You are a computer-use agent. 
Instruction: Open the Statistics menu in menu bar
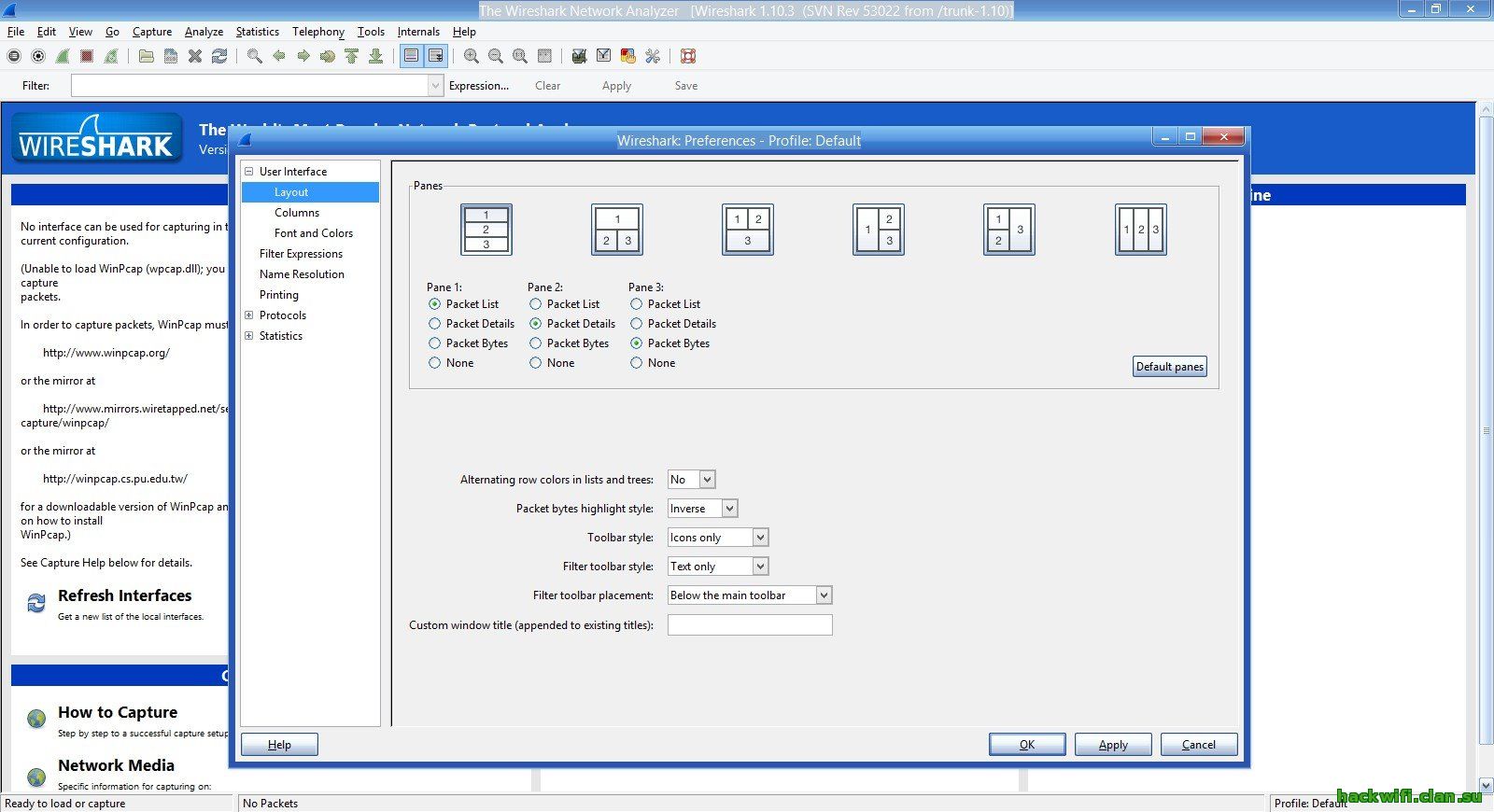click(x=257, y=32)
